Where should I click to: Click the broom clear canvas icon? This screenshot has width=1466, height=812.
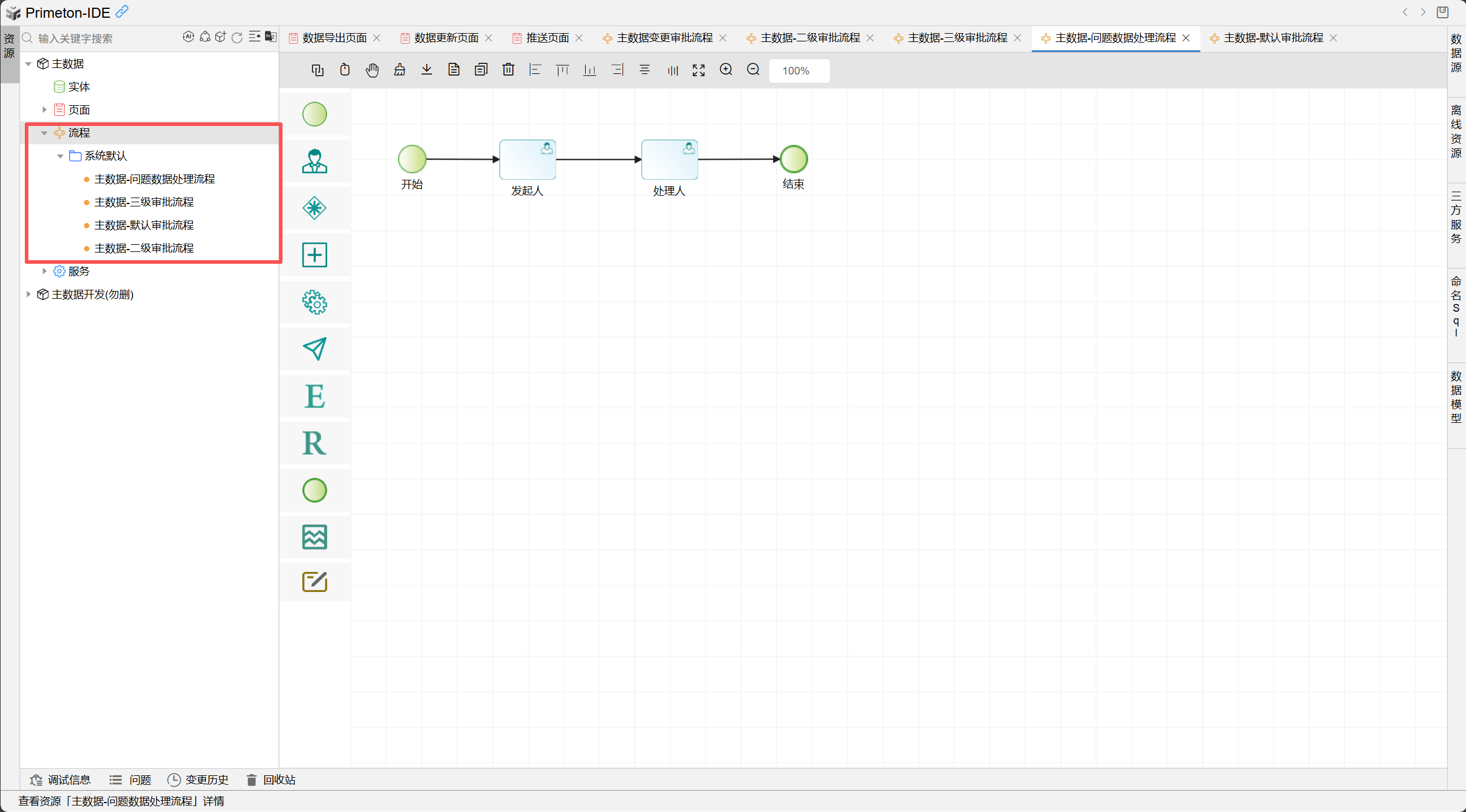399,70
